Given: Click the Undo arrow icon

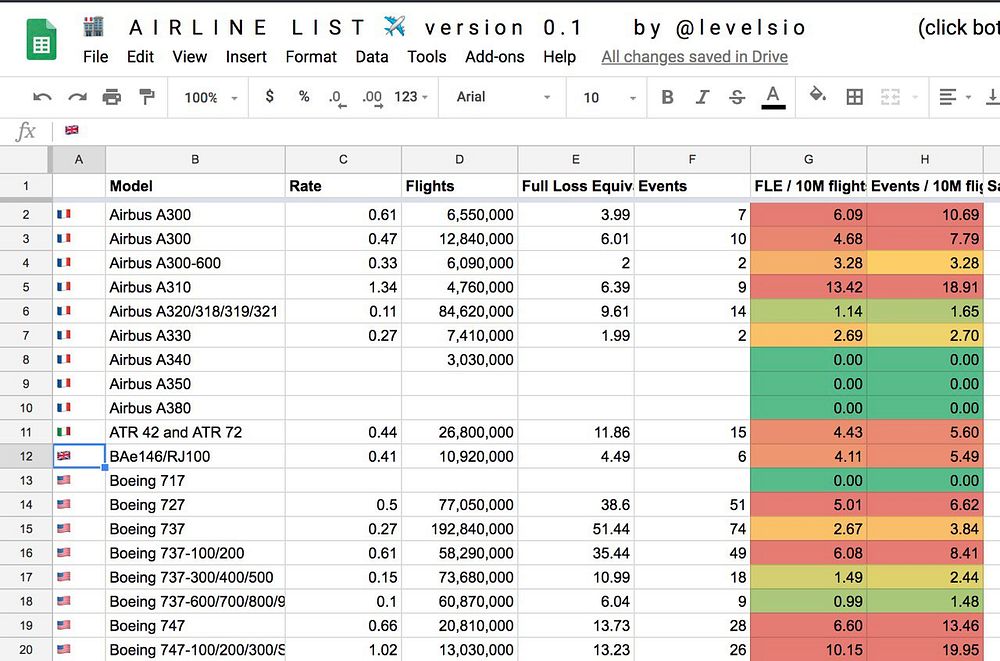Looking at the screenshot, I should 42,97.
